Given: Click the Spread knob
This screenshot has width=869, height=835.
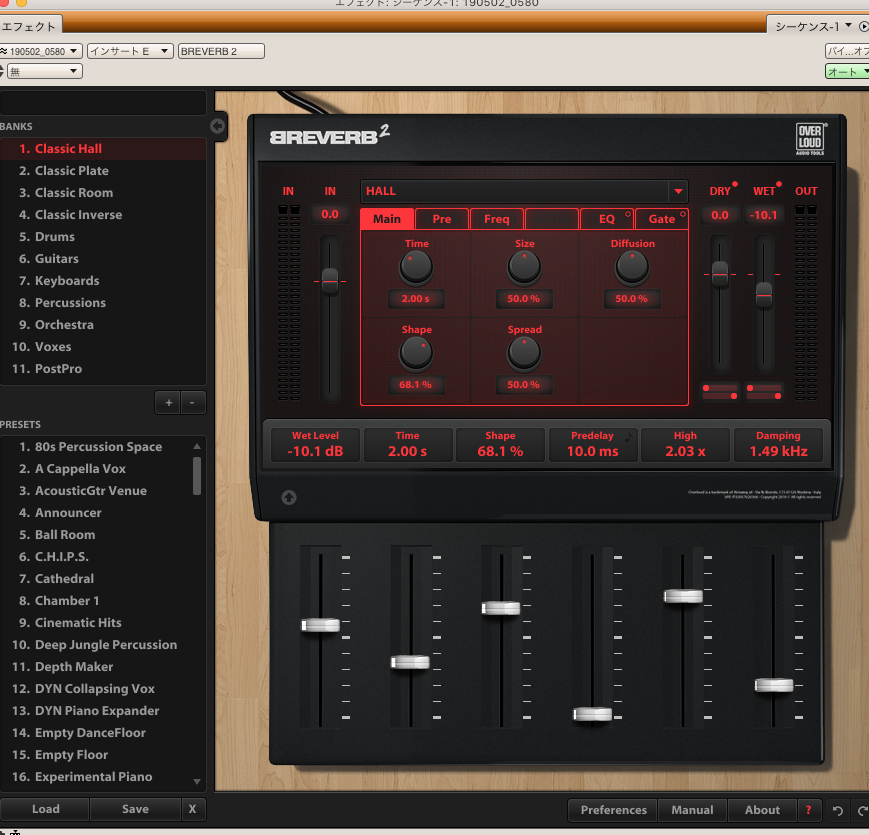Looking at the screenshot, I should pyautogui.click(x=524, y=353).
